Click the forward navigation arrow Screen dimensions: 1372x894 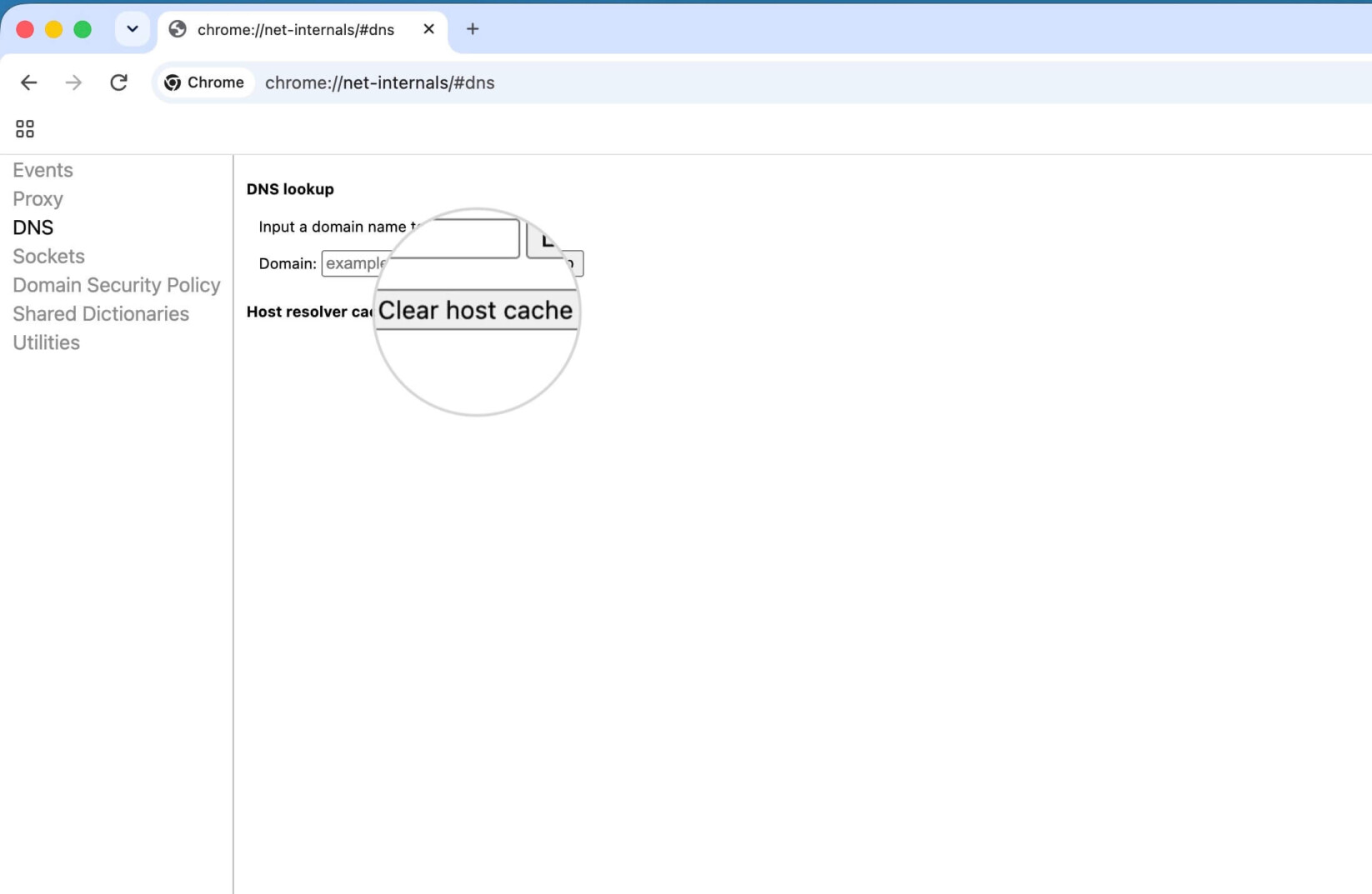[73, 82]
